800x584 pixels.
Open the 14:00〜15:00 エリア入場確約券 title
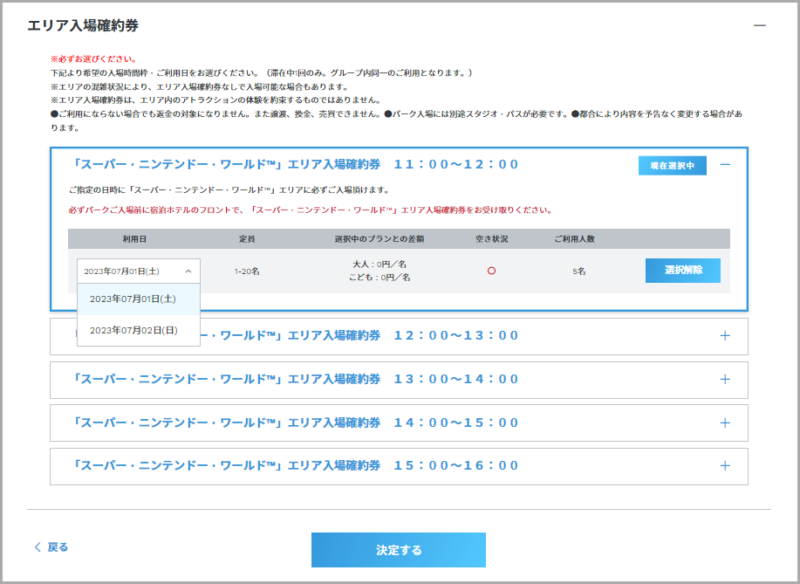coord(294,423)
